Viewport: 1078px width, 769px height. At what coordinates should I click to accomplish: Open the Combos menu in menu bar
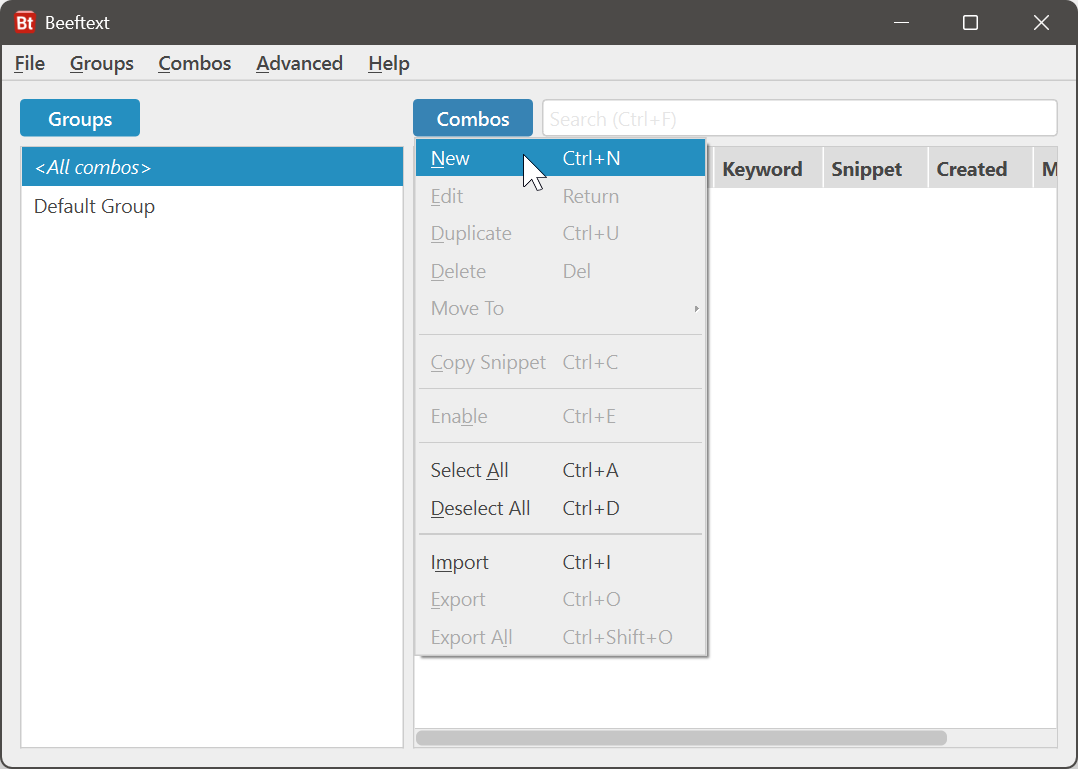(x=195, y=63)
